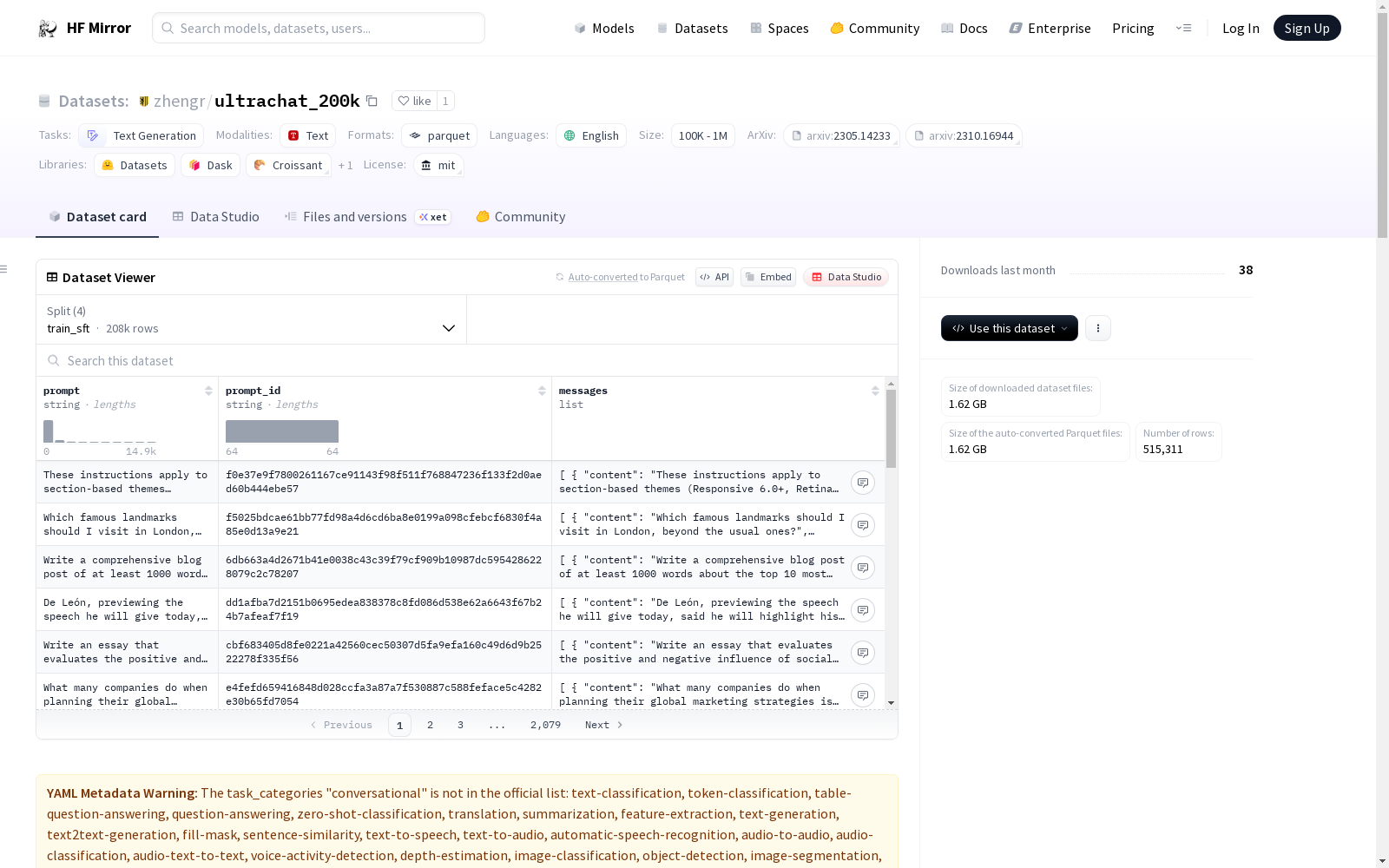
Task: Open Community in the top navigation
Action: pos(875,29)
